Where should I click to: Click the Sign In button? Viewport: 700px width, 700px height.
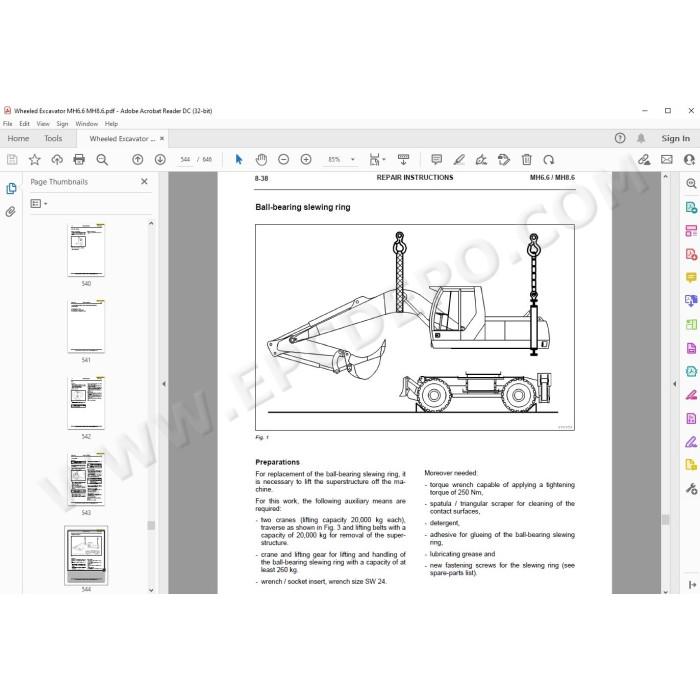[x=675, y=138]
